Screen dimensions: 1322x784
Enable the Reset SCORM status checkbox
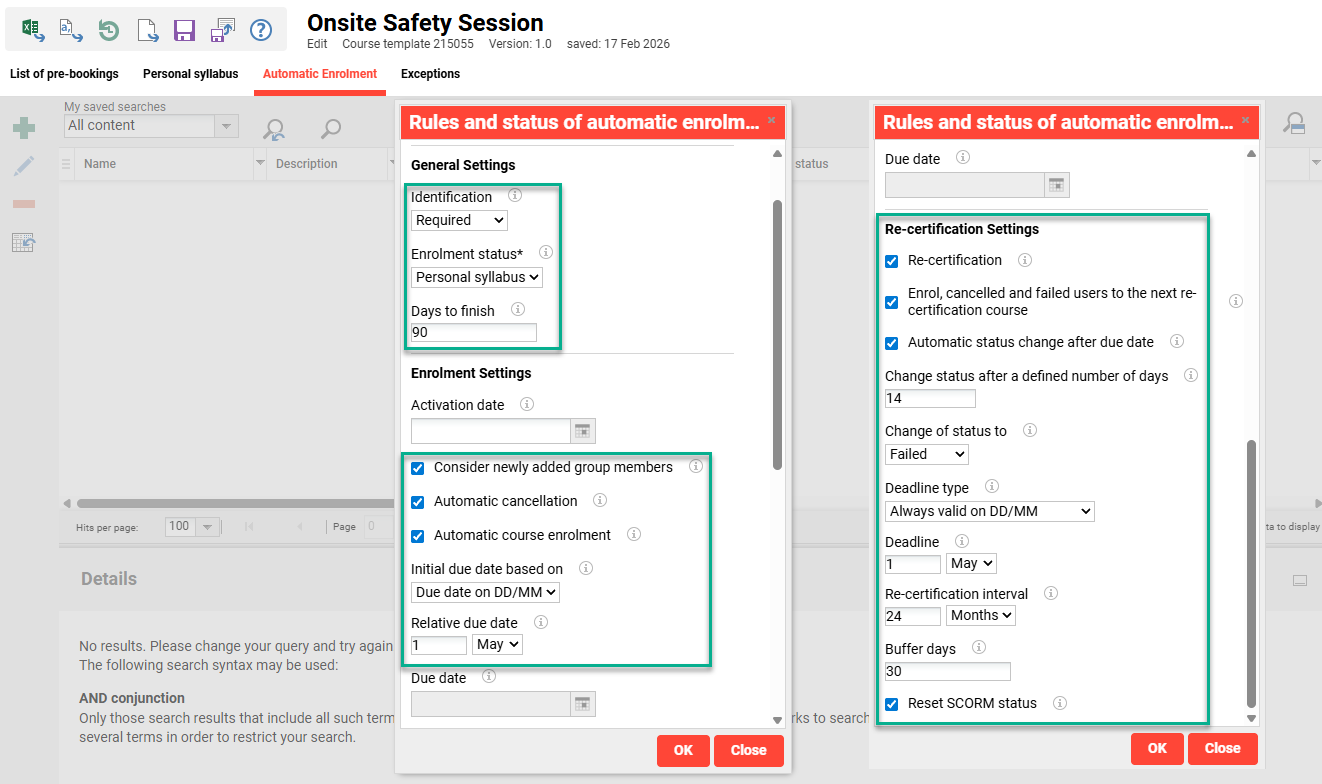click(891, 703)
